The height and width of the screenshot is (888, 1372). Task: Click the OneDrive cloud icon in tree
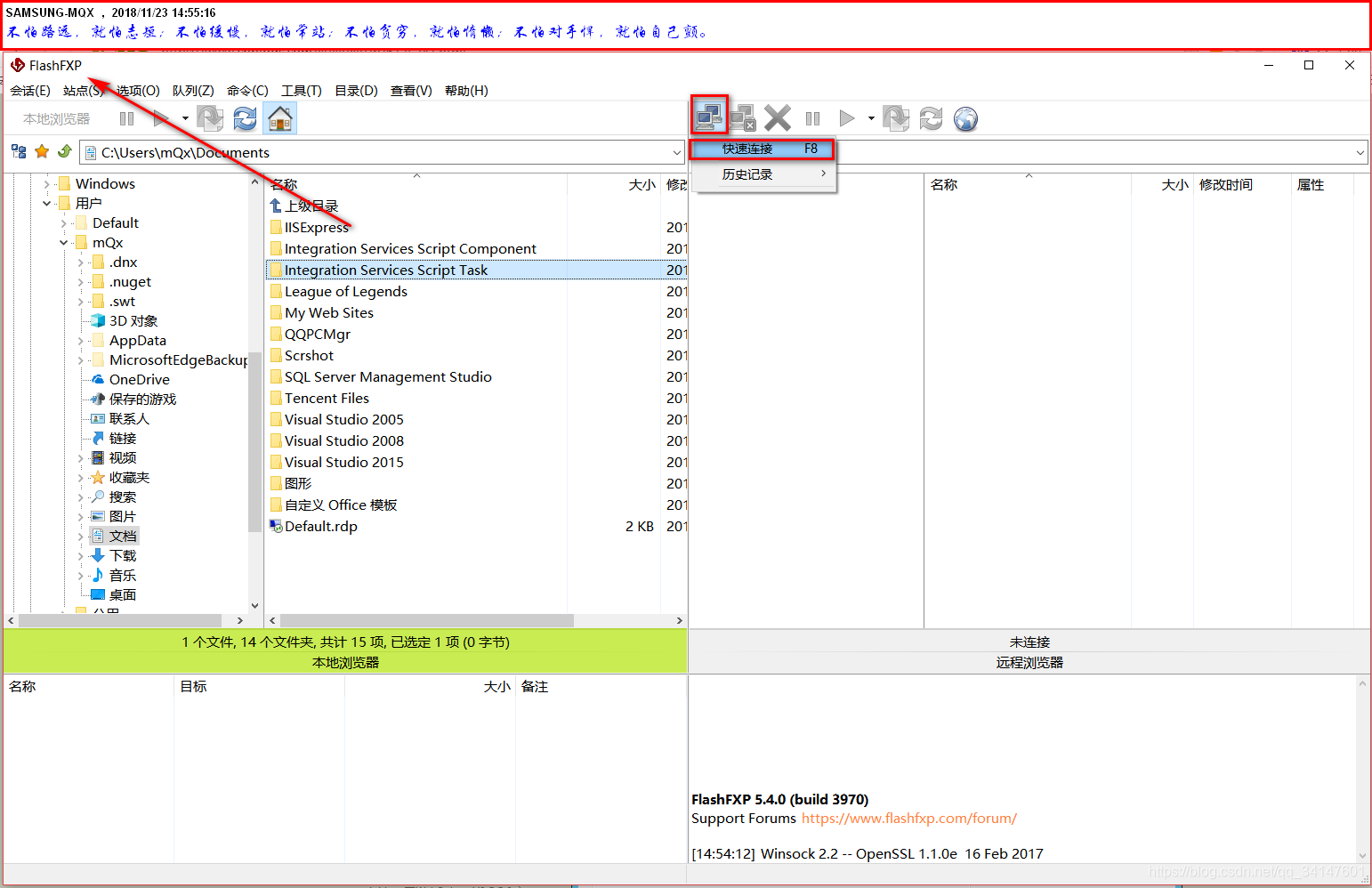point(98,379)
